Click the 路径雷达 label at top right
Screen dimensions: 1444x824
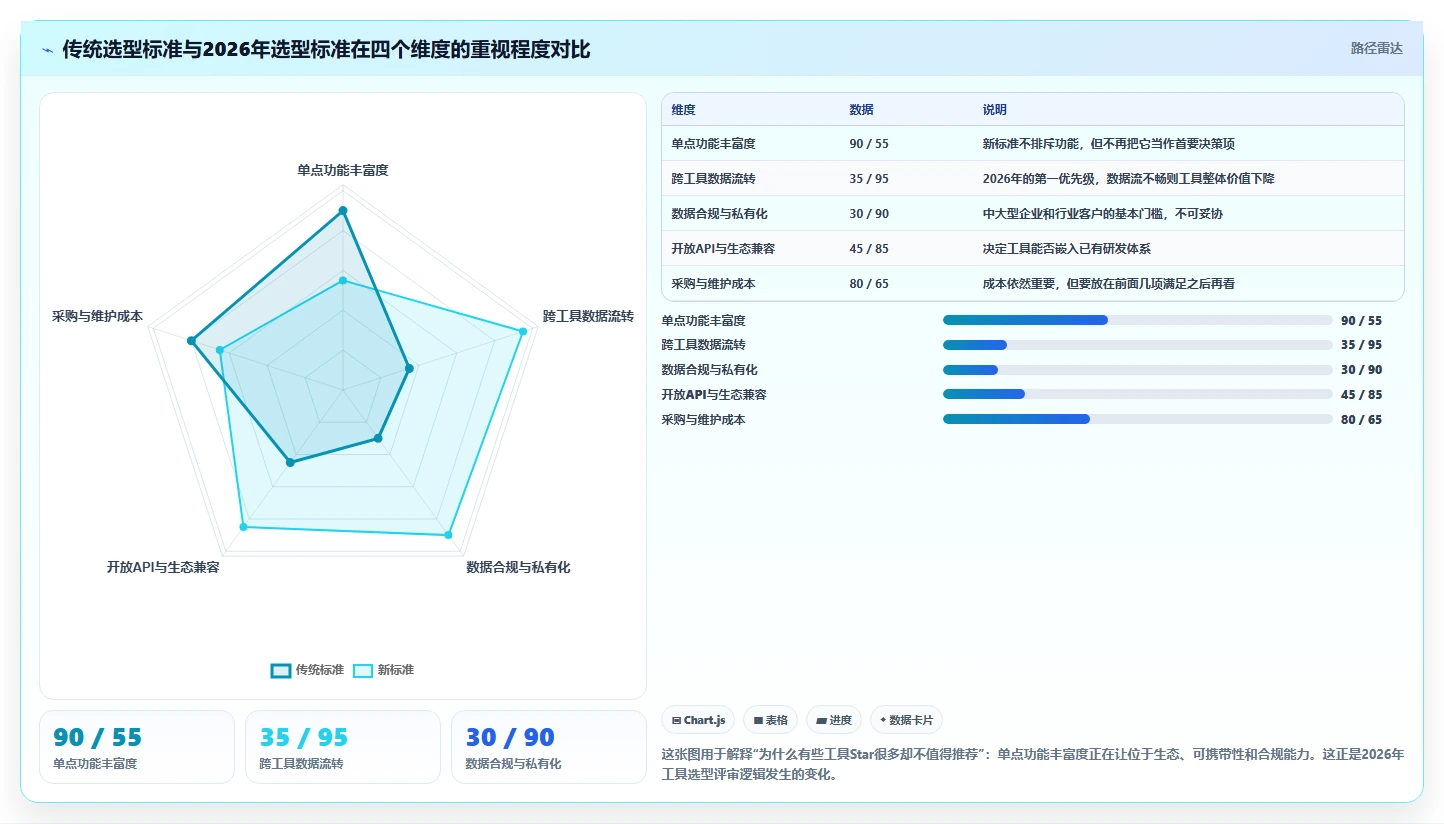(x=1377, y=48)
